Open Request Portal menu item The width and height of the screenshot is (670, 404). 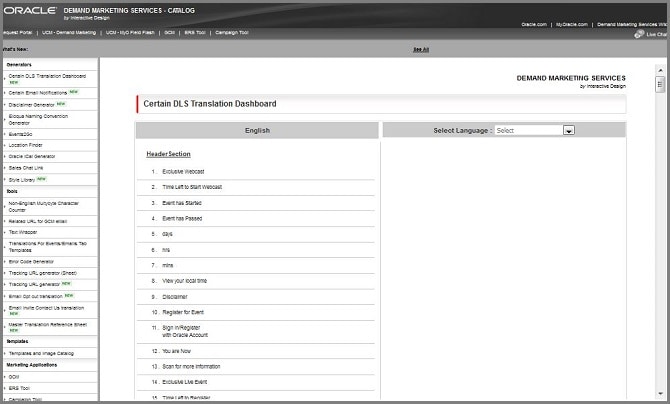[17, 32]
